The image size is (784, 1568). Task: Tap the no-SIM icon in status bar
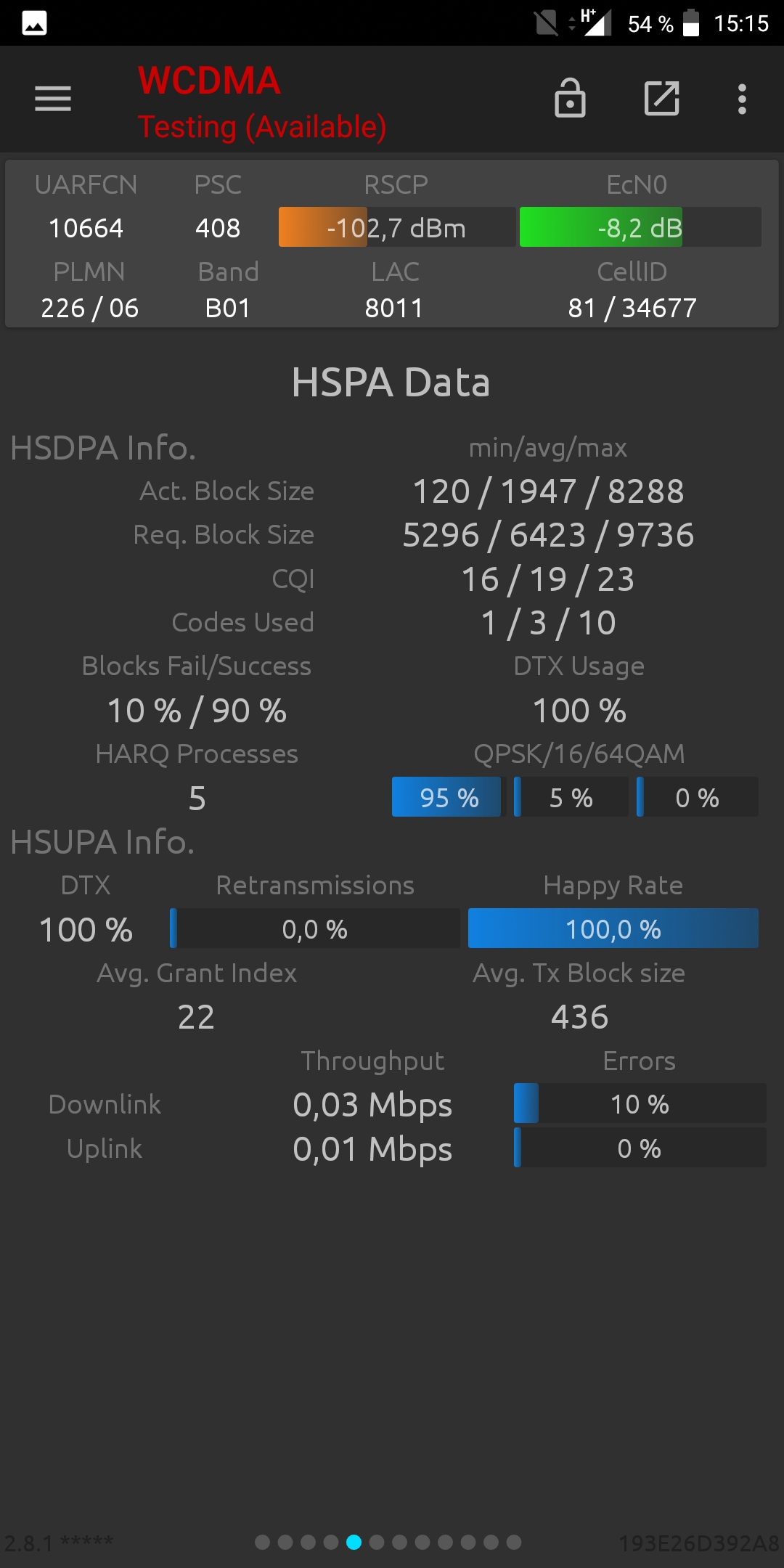[x=546, y=23]
